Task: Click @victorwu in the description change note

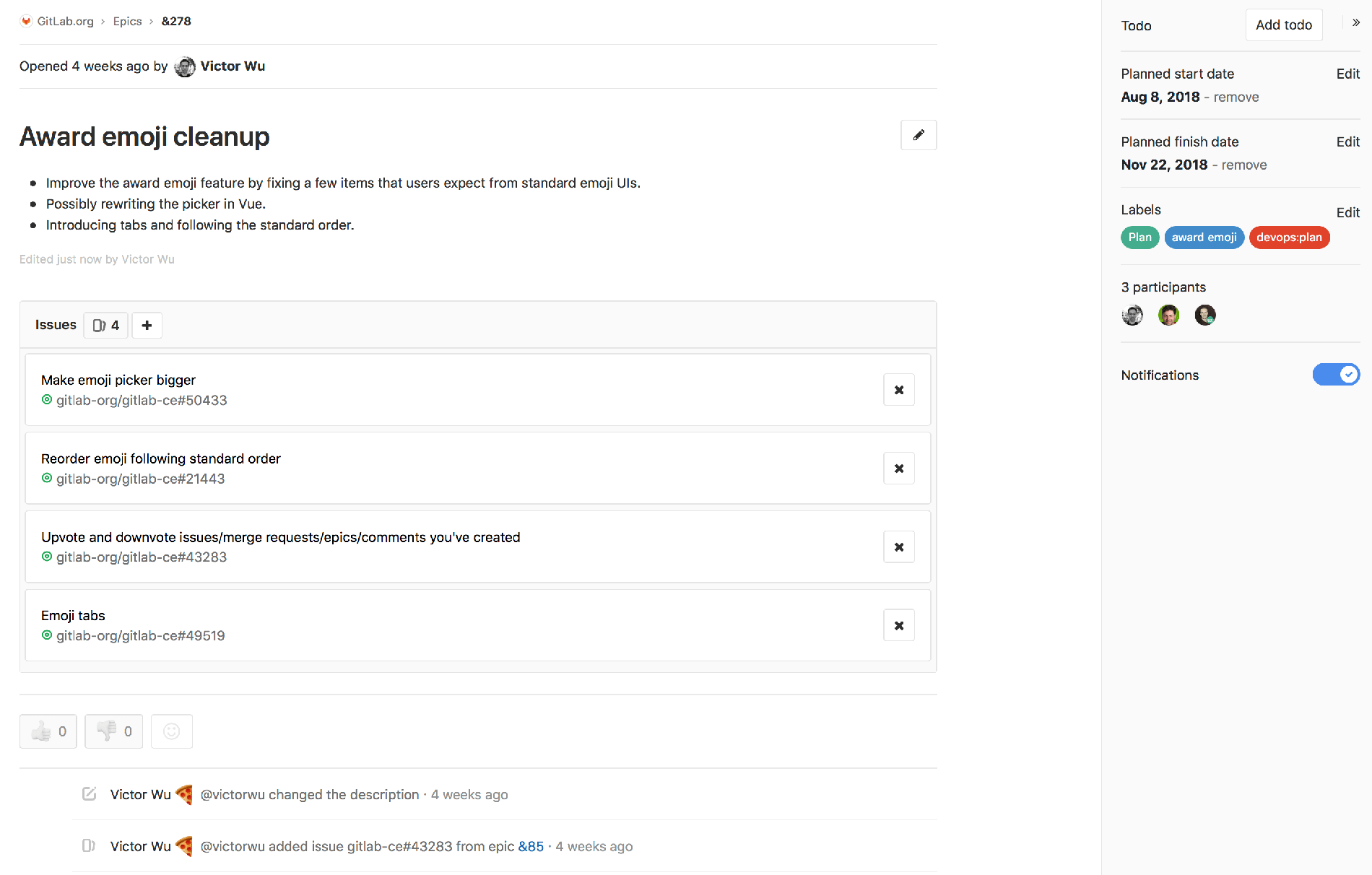Action: 233,794
